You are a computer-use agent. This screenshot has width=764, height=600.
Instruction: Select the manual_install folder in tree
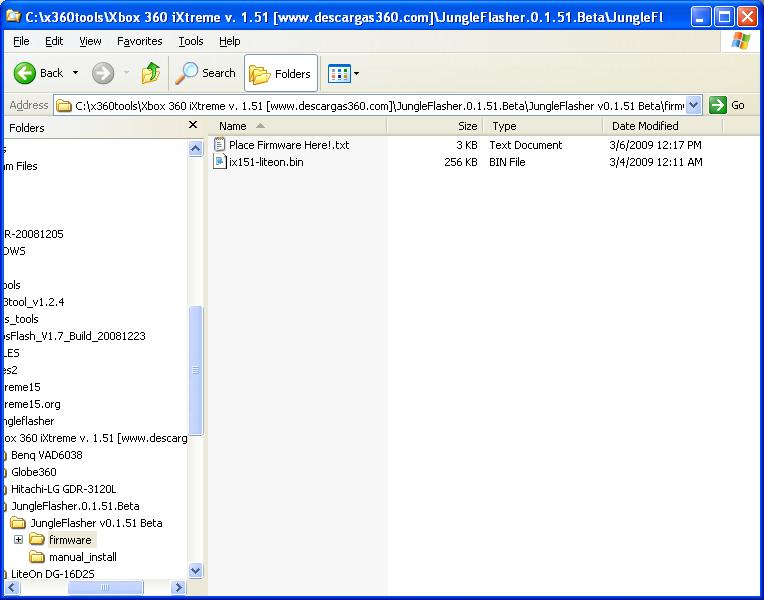coord(83,557)
